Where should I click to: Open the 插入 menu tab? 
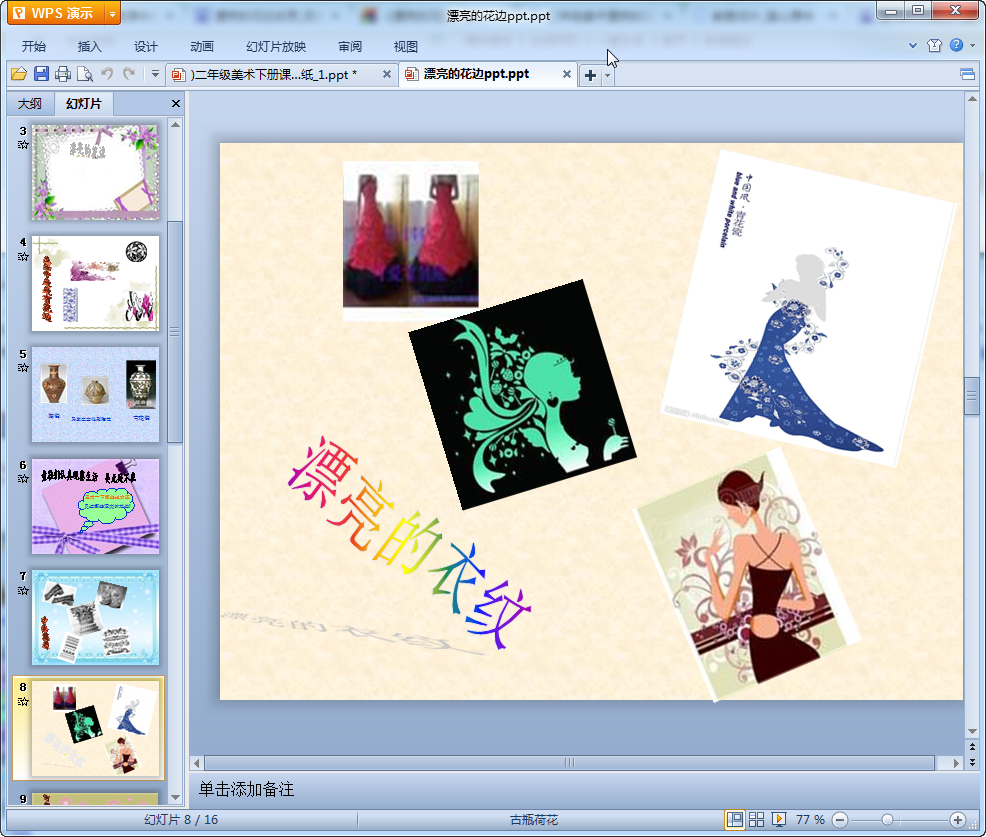[89, 47]
